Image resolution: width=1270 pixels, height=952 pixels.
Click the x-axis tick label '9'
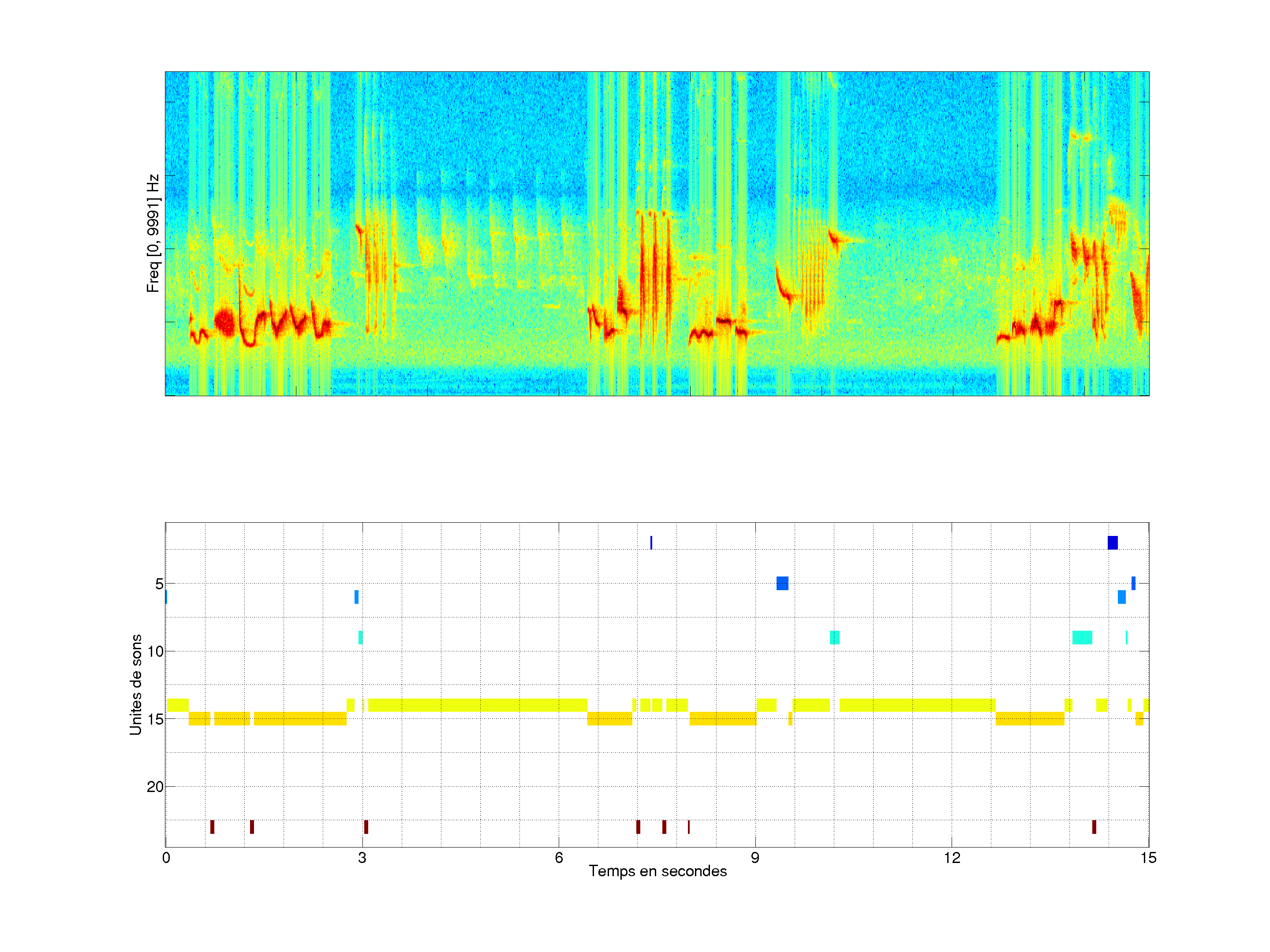point(755,858)
